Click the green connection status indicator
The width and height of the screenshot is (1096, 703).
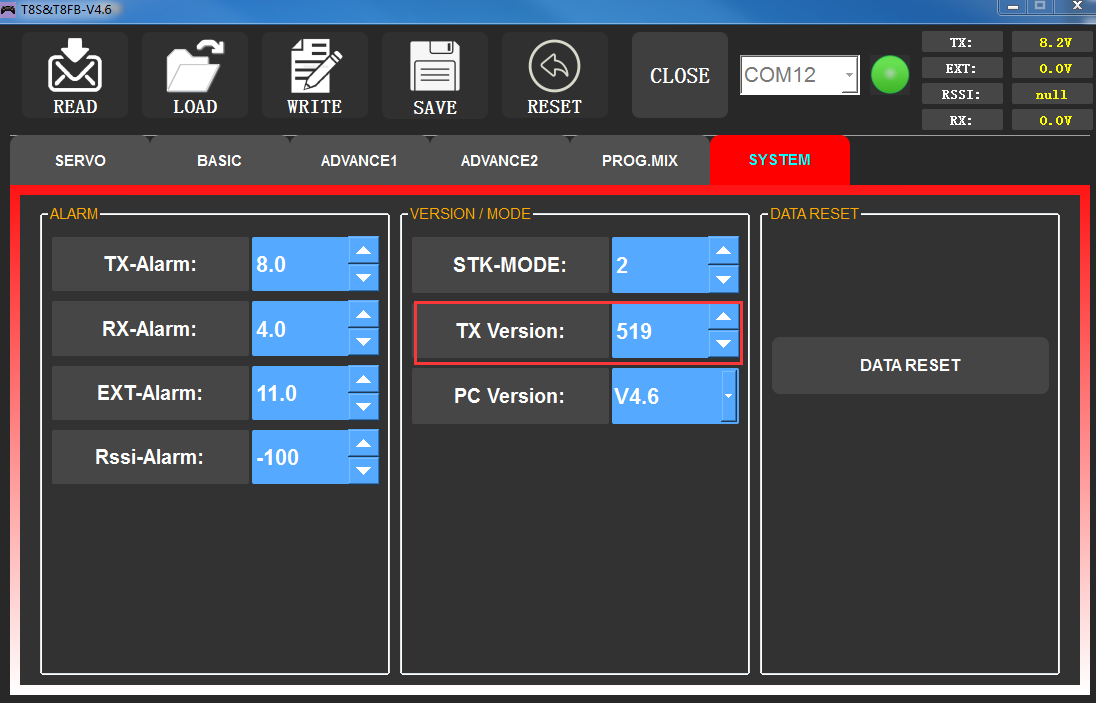[890, 75]
